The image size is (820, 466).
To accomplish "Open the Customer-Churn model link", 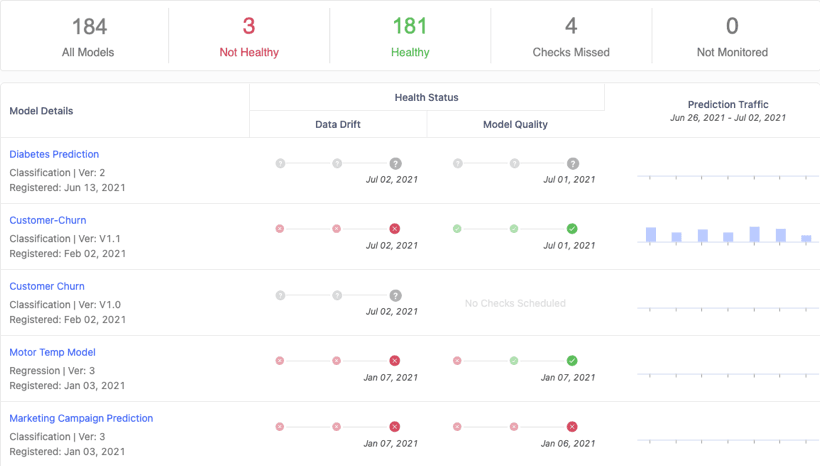I will (x=48, y=220).
